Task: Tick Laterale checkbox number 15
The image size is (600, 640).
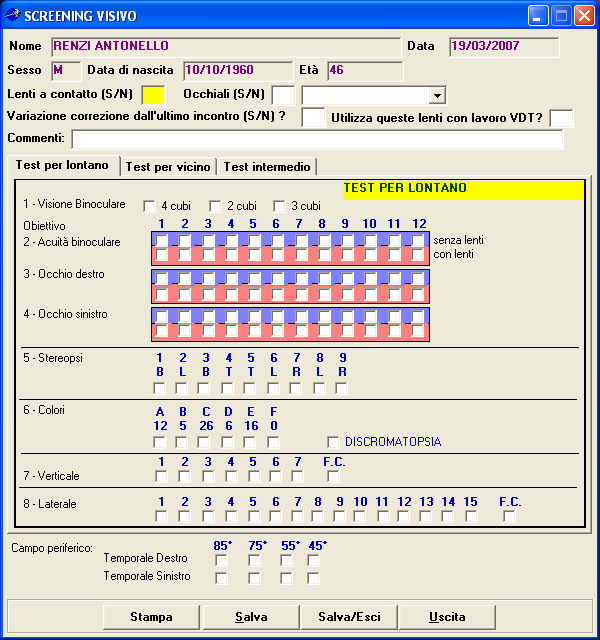Action: [471, 516]
